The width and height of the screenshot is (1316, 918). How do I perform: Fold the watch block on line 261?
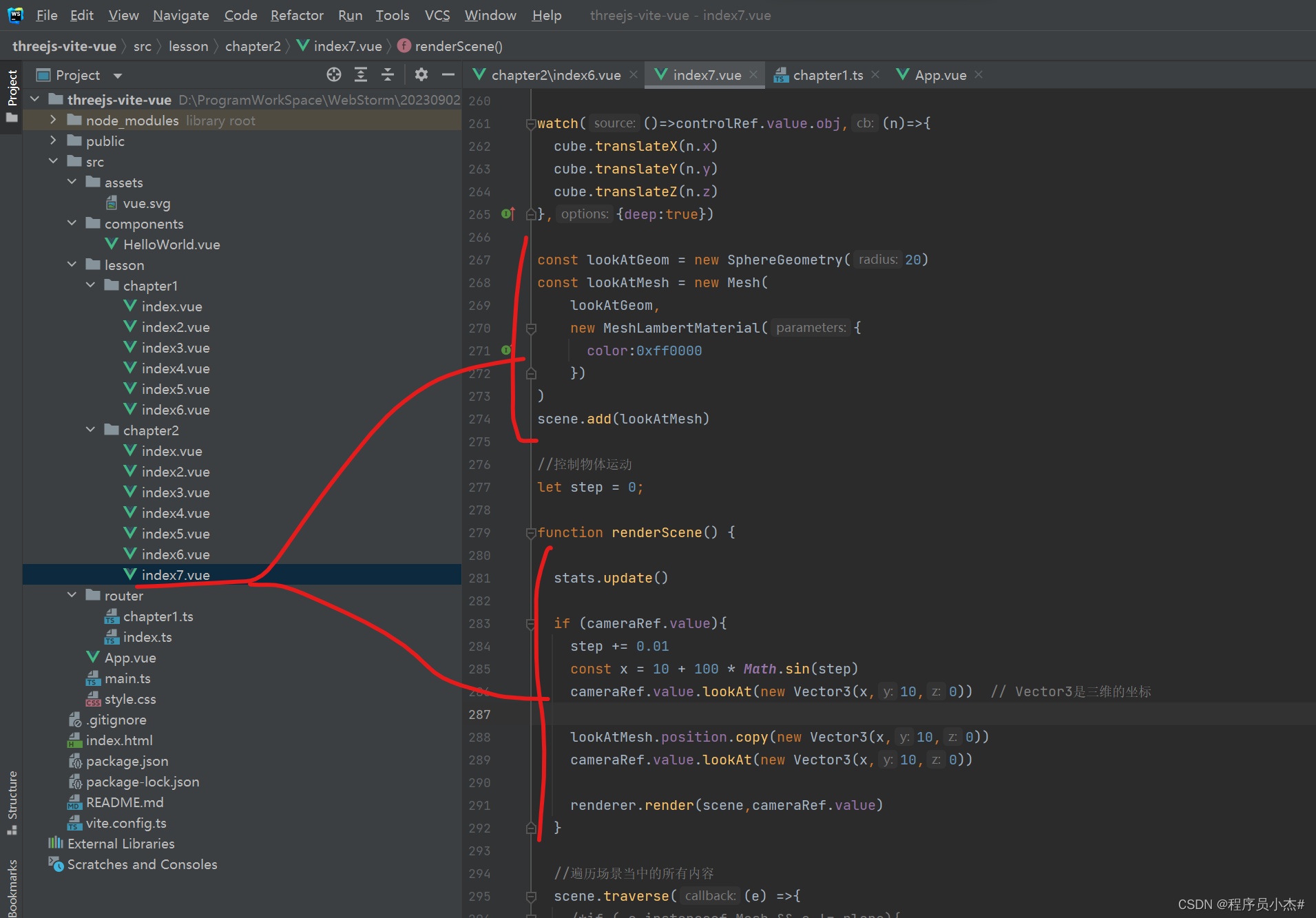click(531, 124)
